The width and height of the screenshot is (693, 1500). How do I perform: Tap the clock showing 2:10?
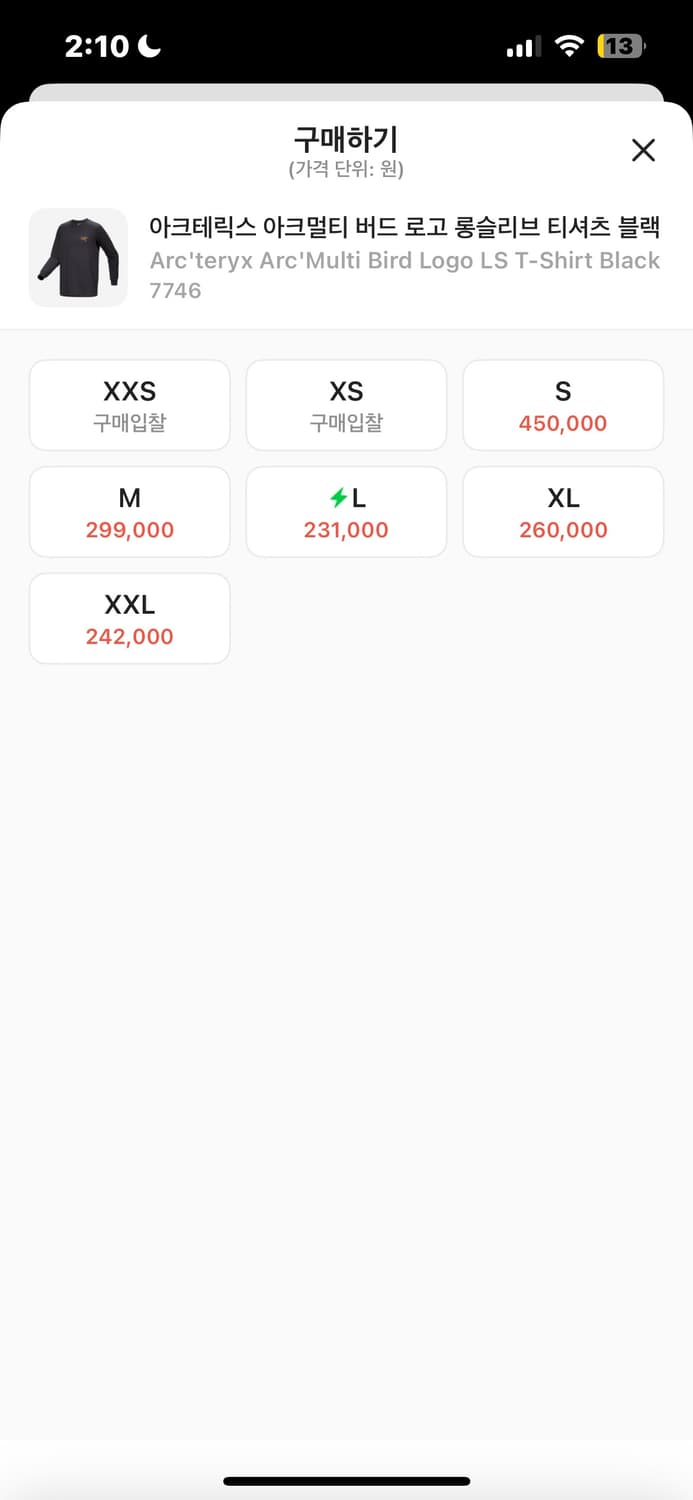97,46
